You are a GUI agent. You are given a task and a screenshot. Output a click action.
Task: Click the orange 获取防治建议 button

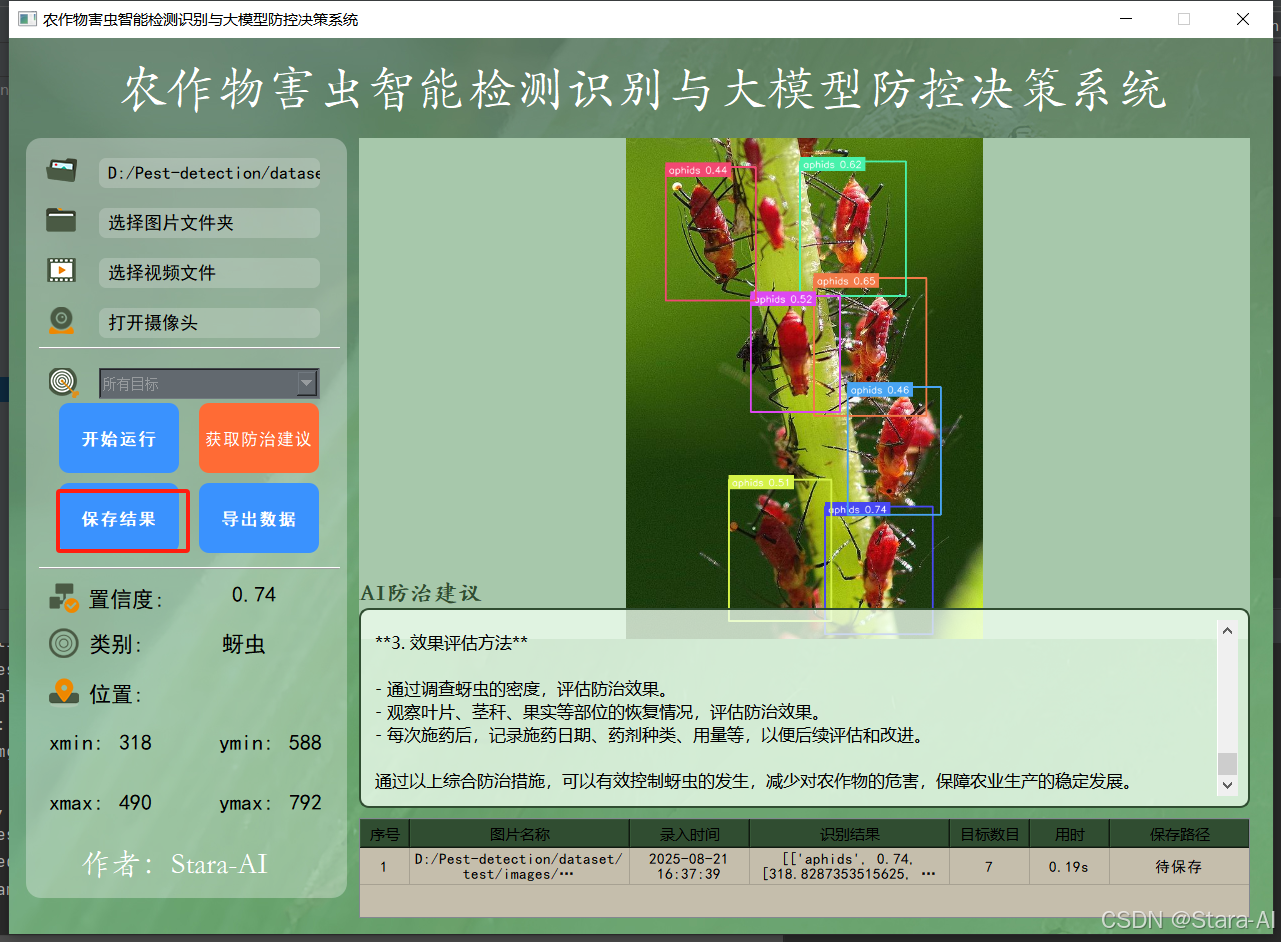coord(259,438)
